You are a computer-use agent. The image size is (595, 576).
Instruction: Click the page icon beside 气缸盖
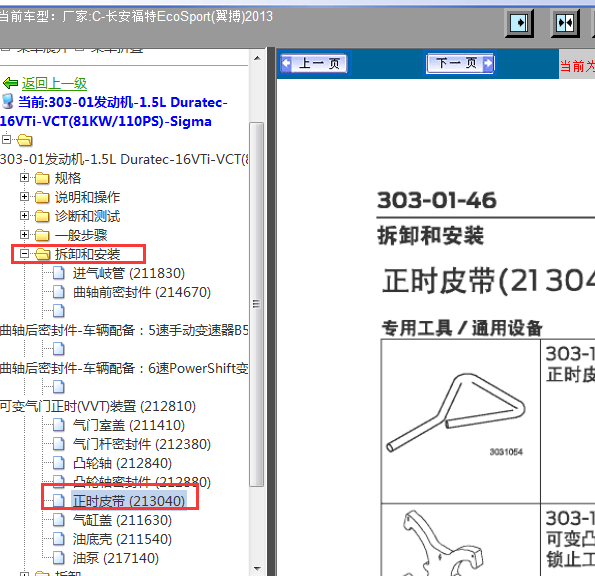coord(58,519)
